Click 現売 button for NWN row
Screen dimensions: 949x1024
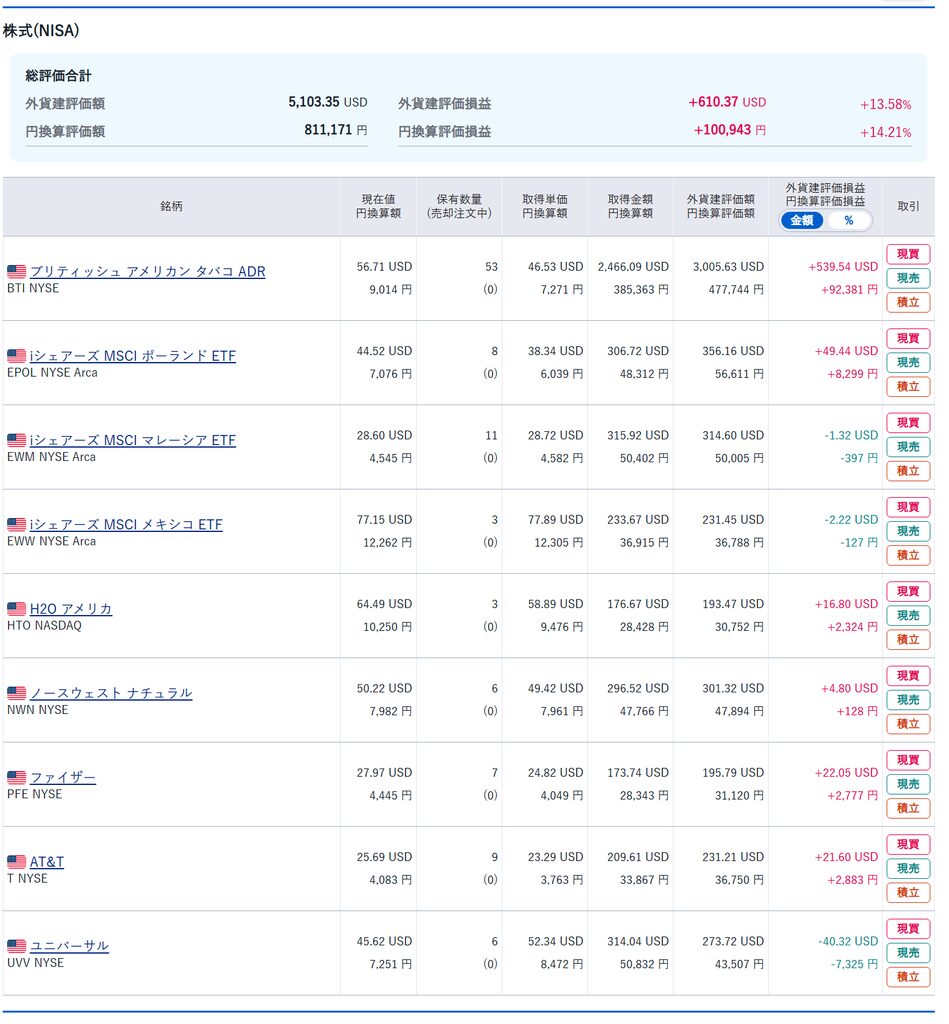[908, 699]
